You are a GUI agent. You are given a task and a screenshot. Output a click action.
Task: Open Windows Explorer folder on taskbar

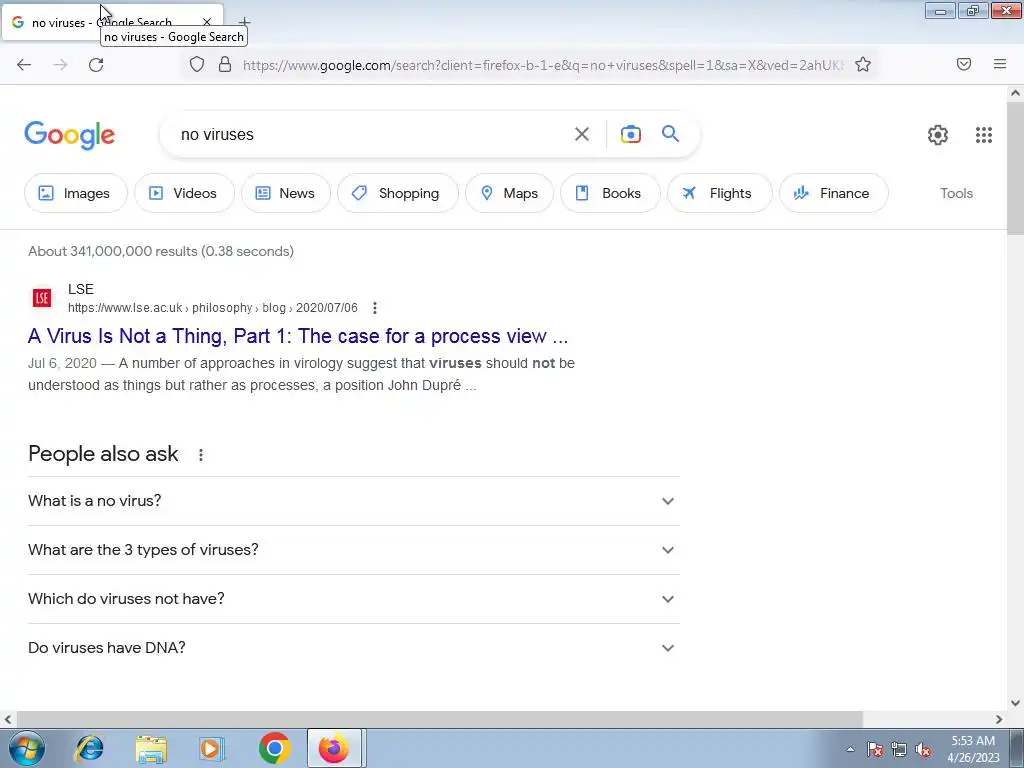point(151,748)
